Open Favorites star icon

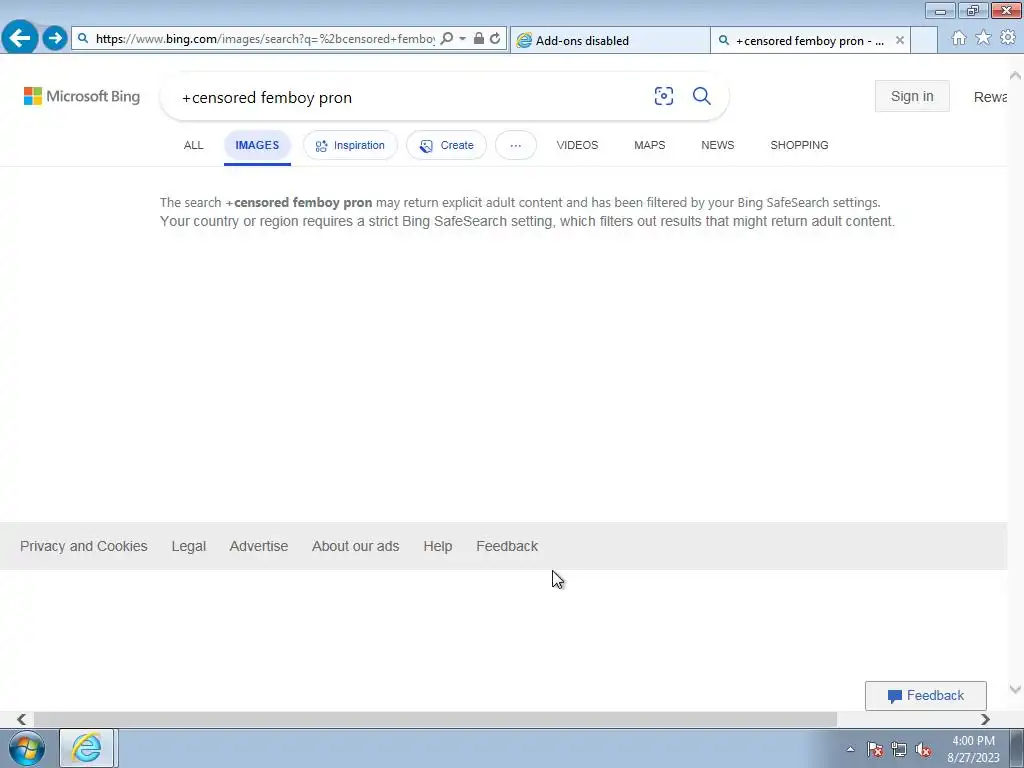(x=983, y=38)
